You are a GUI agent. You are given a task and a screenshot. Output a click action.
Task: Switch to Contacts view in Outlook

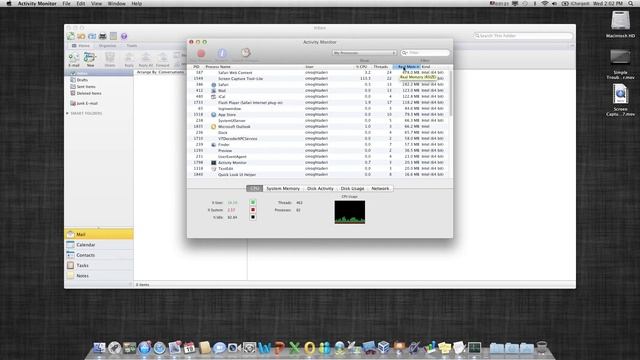(99, 255)
